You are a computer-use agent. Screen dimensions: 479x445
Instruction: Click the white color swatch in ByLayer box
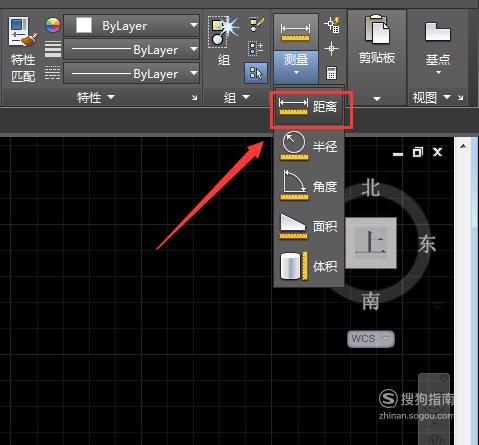[x=84, y=25]
